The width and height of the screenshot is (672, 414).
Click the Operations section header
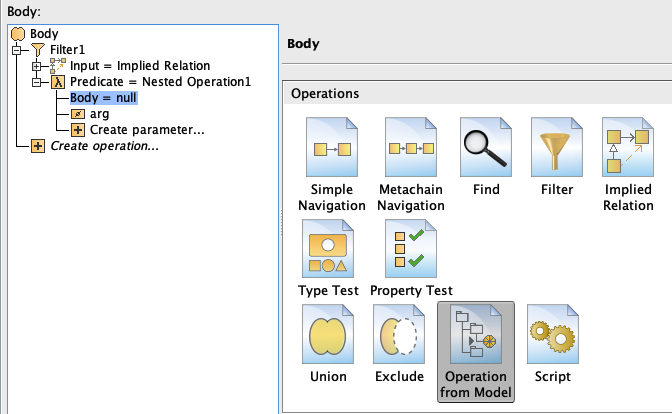click(324, 94)
